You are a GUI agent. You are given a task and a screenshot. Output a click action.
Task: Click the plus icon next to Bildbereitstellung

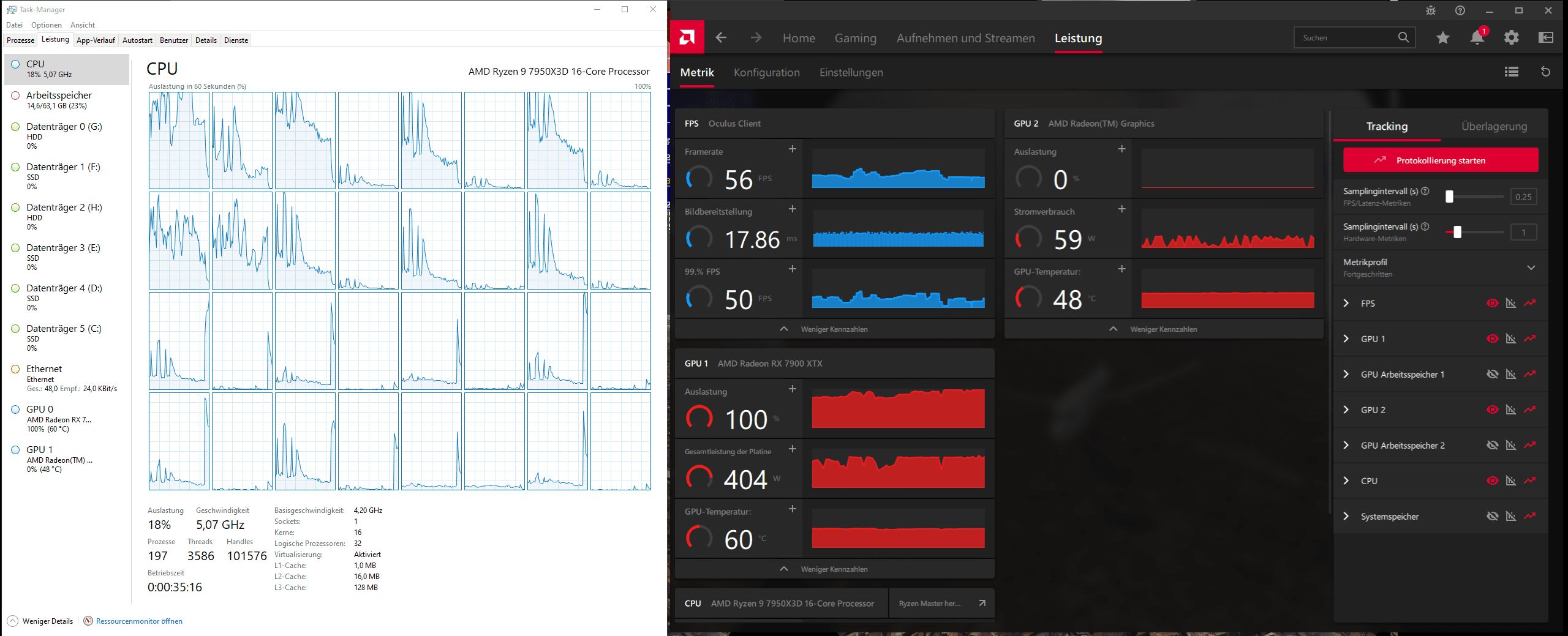[x=793, y=209]
